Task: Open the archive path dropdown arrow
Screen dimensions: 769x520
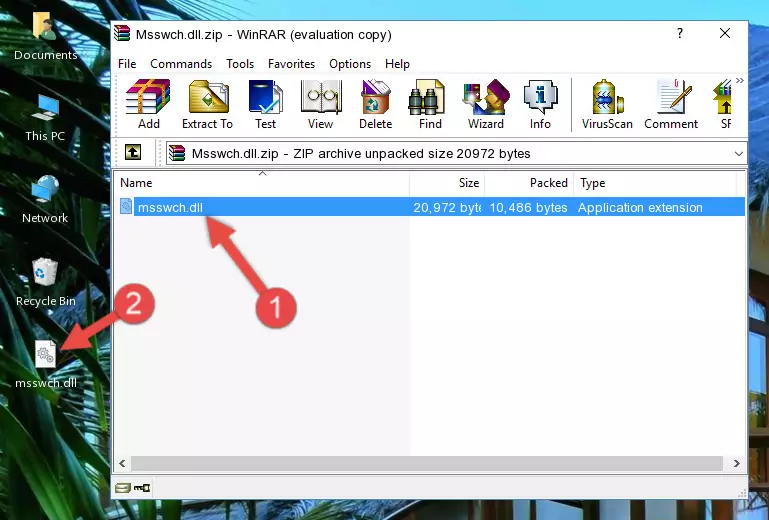Action: 739,154
